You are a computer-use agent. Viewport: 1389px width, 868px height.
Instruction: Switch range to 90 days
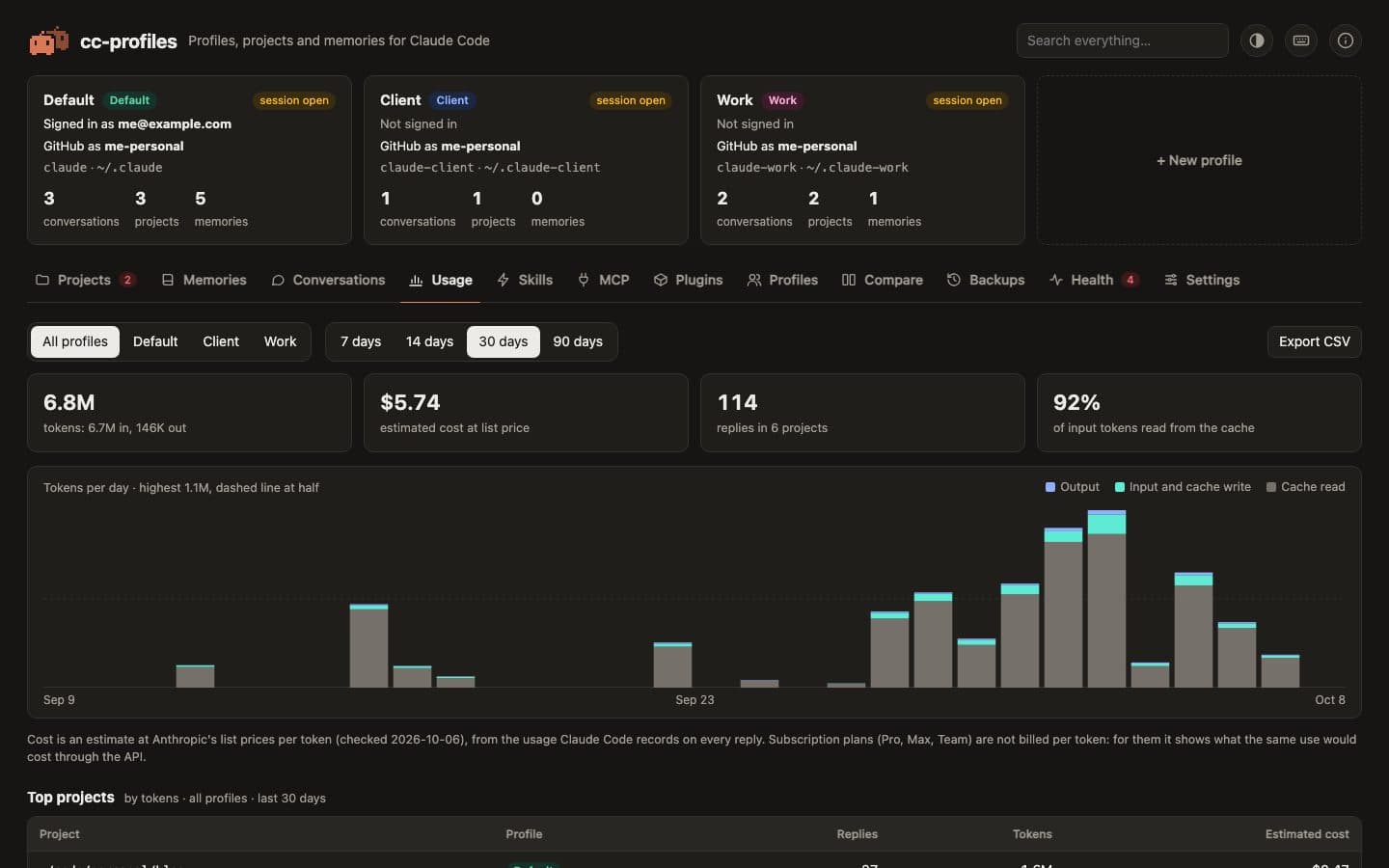(578, 341)
